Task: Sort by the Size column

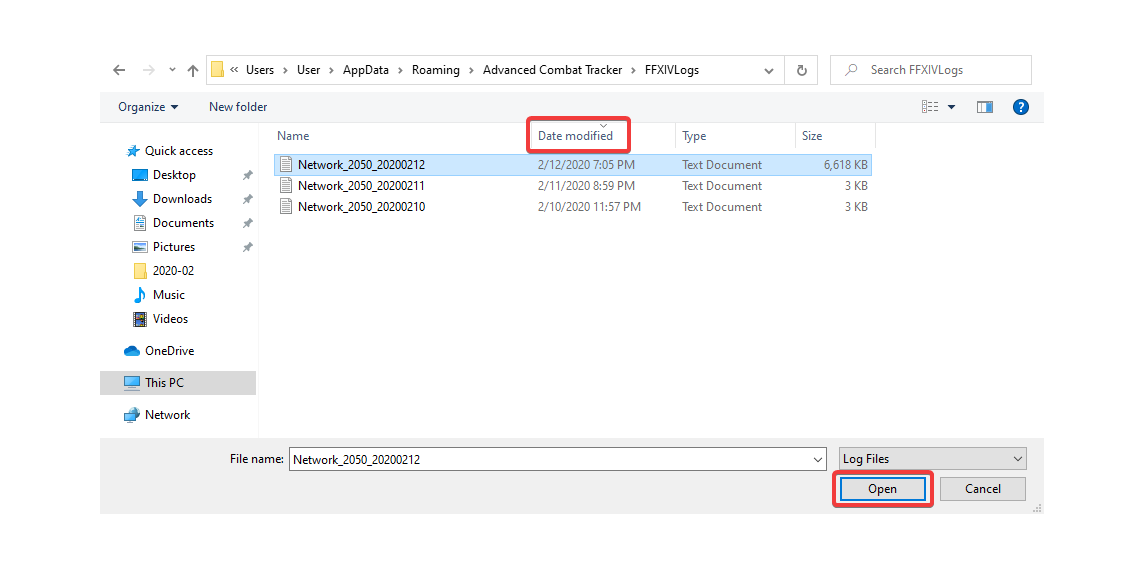Action: (x=812, y=136)
